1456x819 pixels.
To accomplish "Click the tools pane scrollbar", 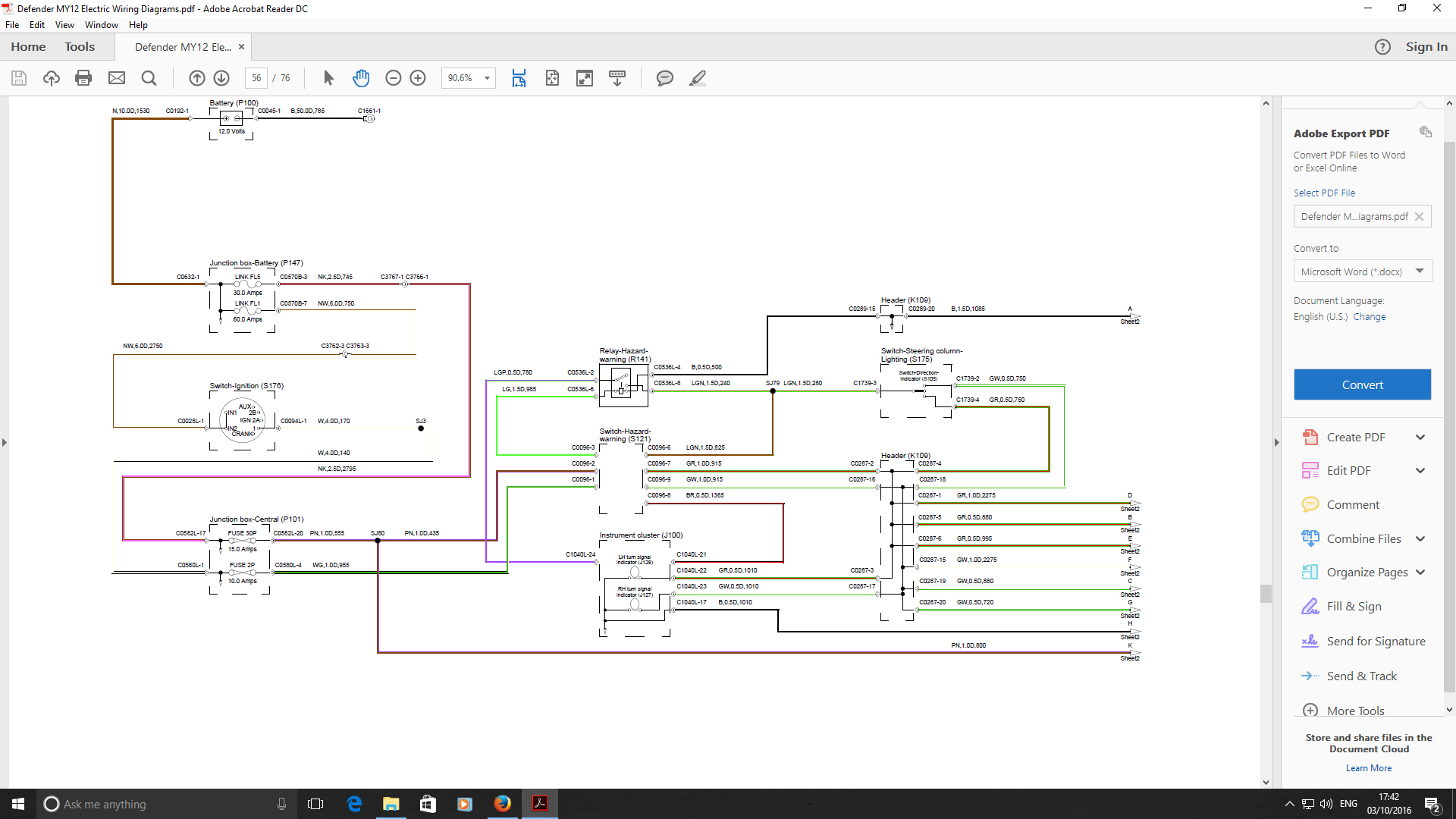I will pos(1449,417).
